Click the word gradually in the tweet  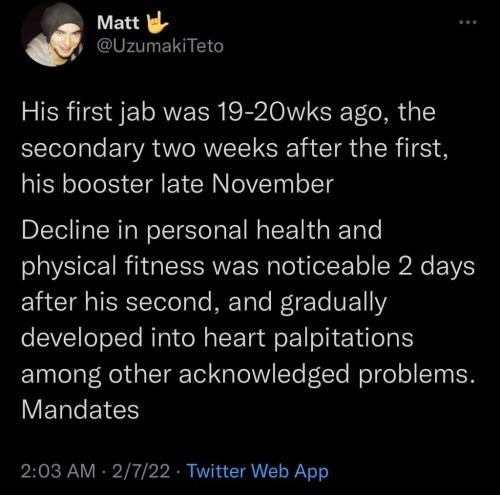333,303
